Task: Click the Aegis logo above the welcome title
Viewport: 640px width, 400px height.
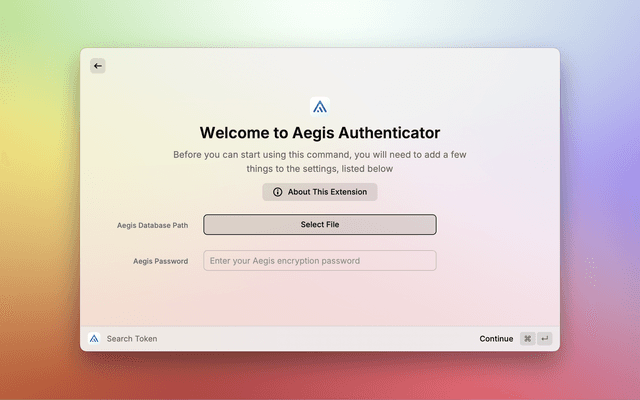Action: [320, 106]
